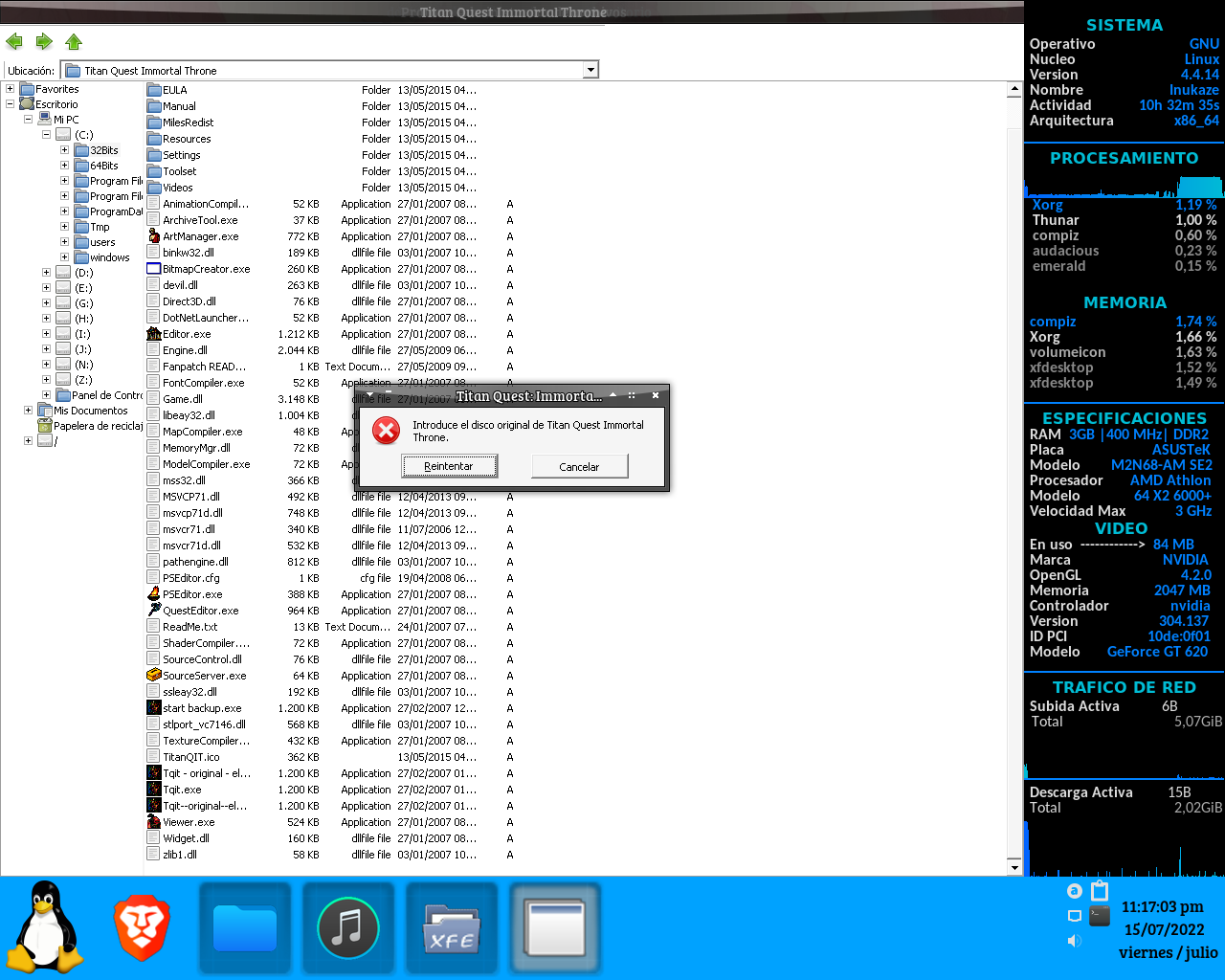Image resolution: width=1225 pixels, height=980 pixels.
Task: Click the green back arrow icon
Action: [14, 41]
